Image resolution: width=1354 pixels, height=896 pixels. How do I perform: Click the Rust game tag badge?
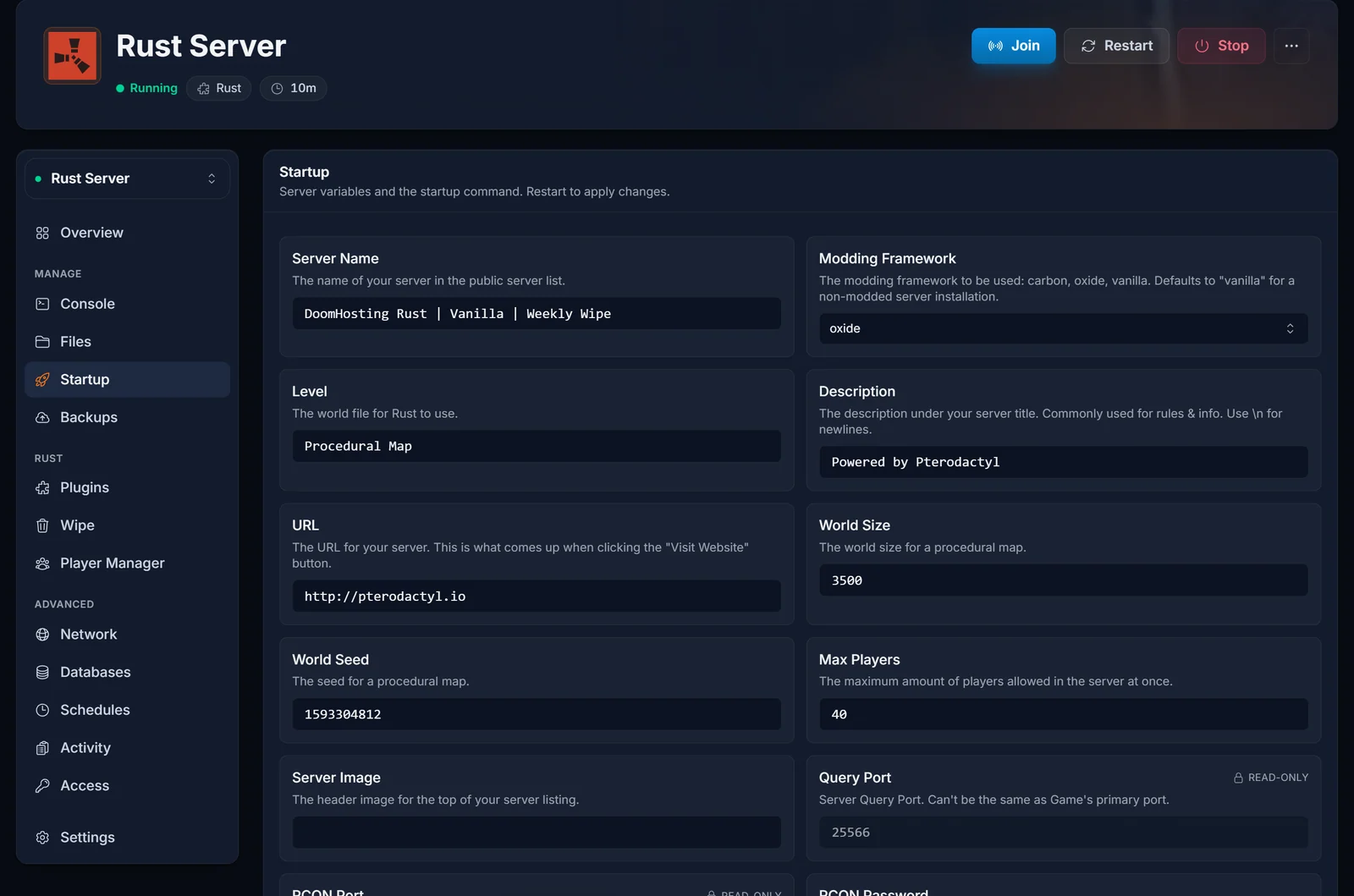219,88
